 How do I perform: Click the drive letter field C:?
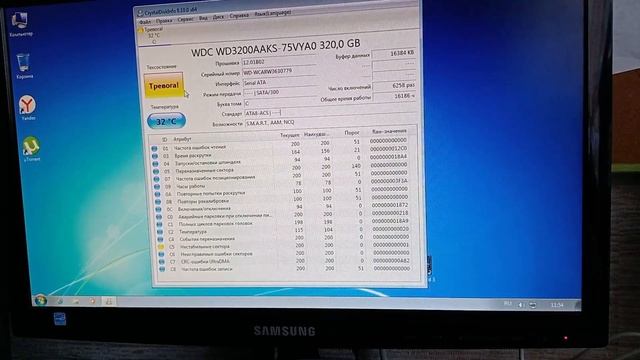point(280,103)
